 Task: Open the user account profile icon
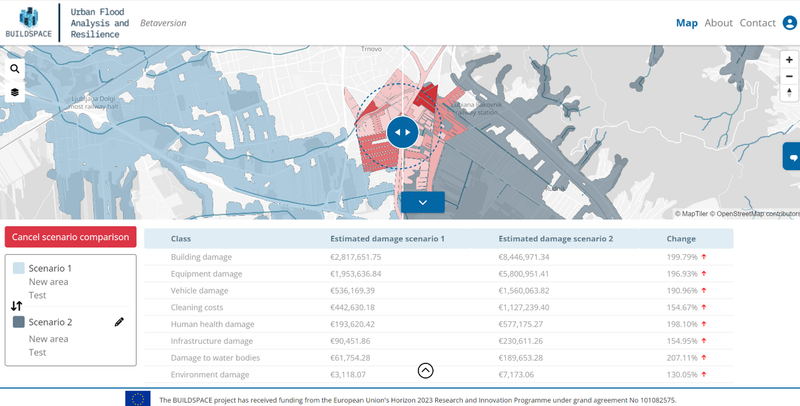(x=790, y=23)
